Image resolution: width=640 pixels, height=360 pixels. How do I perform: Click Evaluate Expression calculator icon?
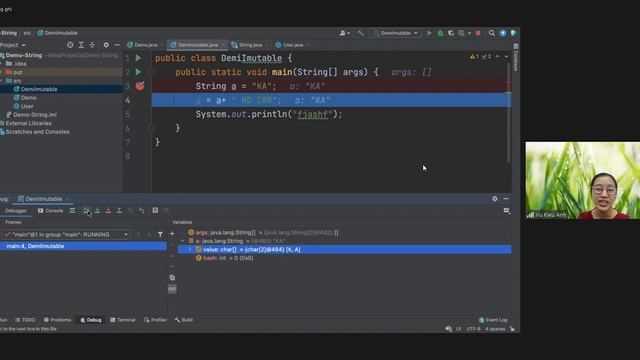tap(155, 211)
